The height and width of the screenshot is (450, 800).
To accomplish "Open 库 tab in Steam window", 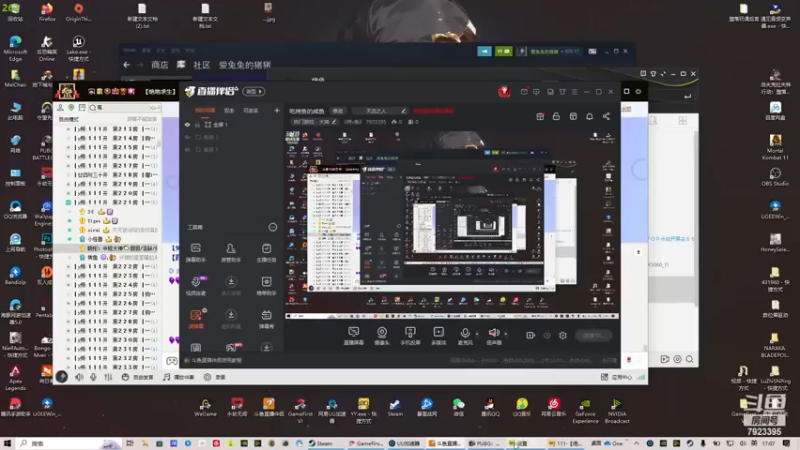I will pos(181,65).
